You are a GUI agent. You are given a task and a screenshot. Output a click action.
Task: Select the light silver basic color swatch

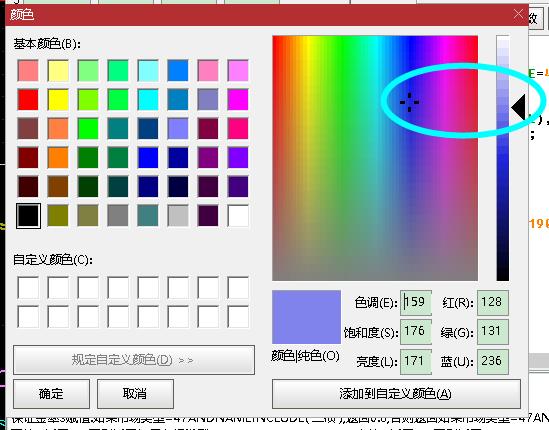[178, 216]
